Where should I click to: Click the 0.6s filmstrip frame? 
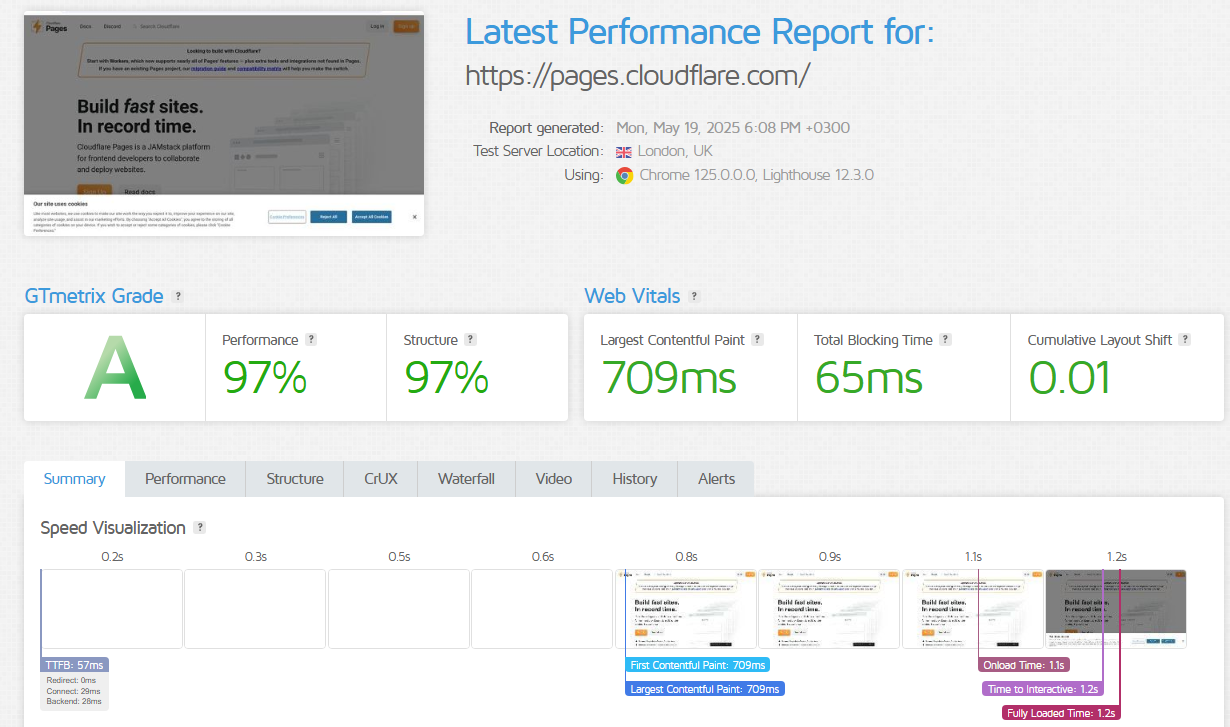coord(542,609)
